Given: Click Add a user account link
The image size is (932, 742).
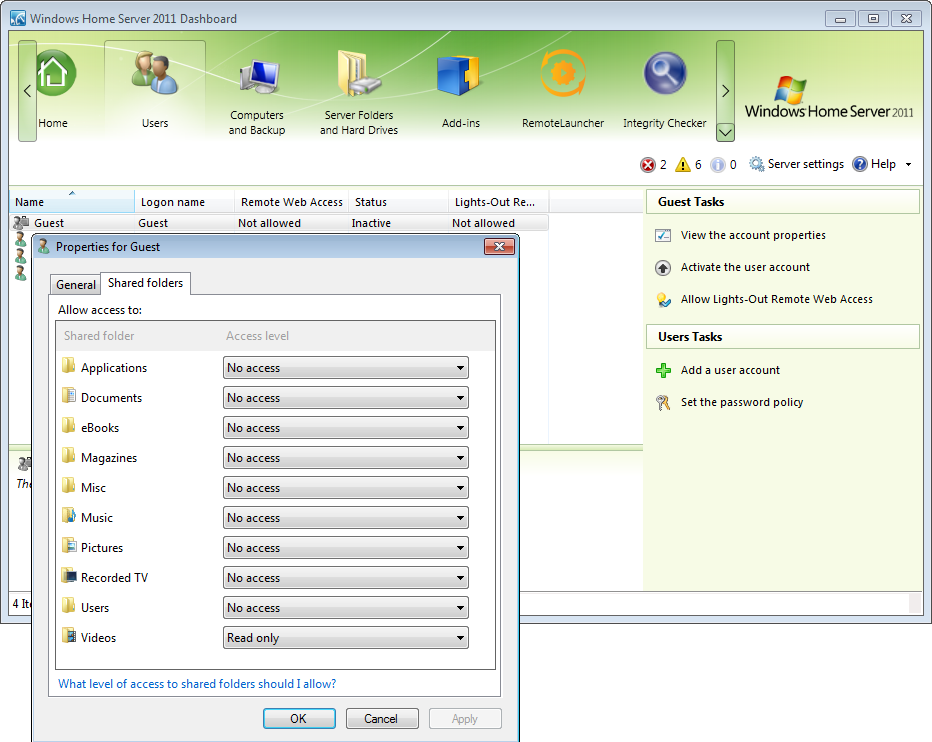Looking at the screenshot, I should click(730, 370).
